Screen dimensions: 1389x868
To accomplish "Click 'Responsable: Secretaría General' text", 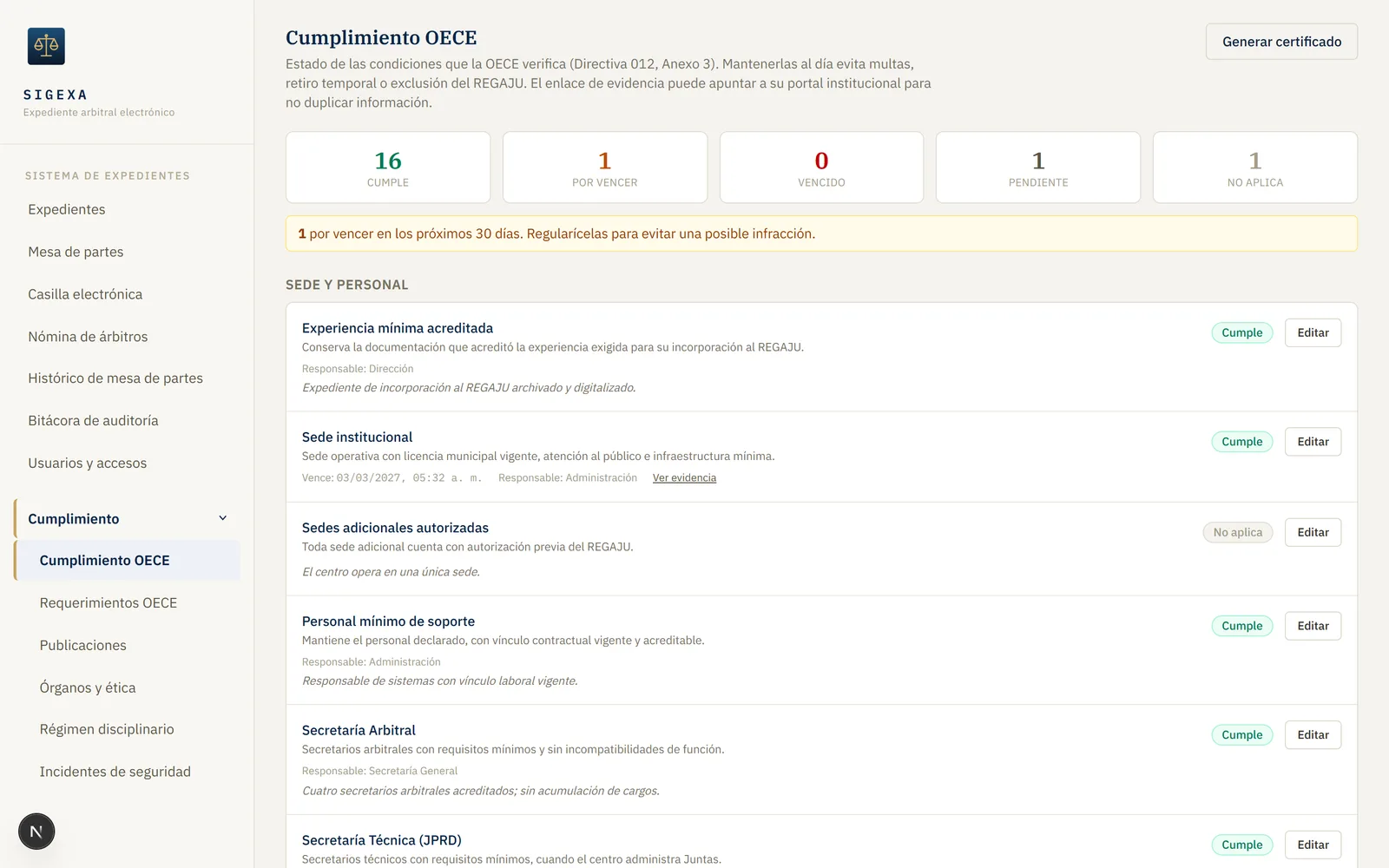I will 379,771.
